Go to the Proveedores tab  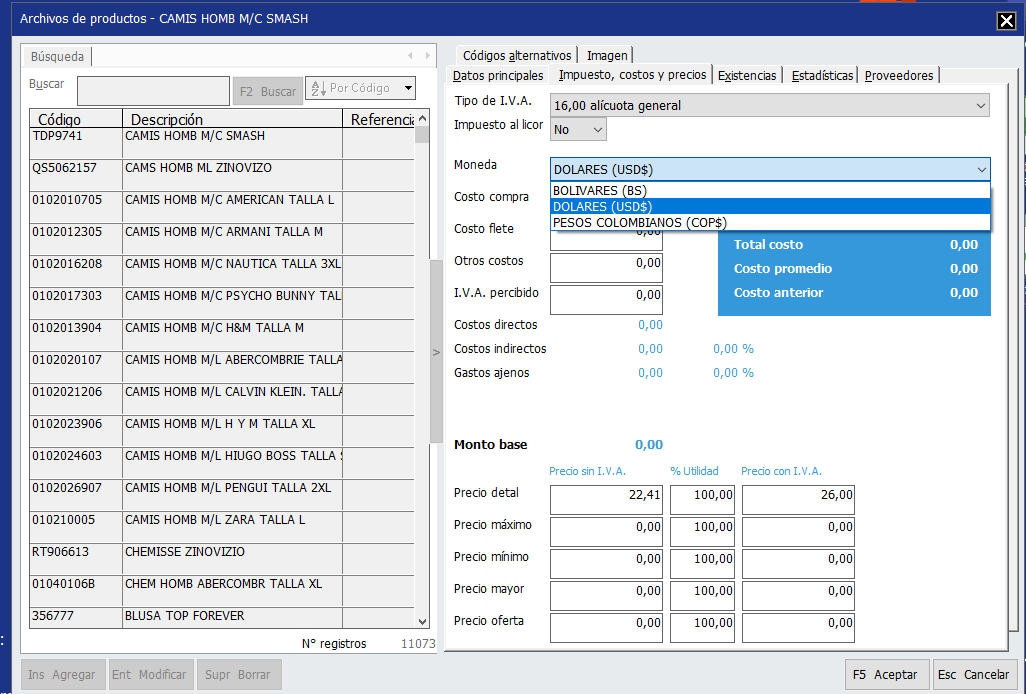pyautogui.click(x=899, y=75)
